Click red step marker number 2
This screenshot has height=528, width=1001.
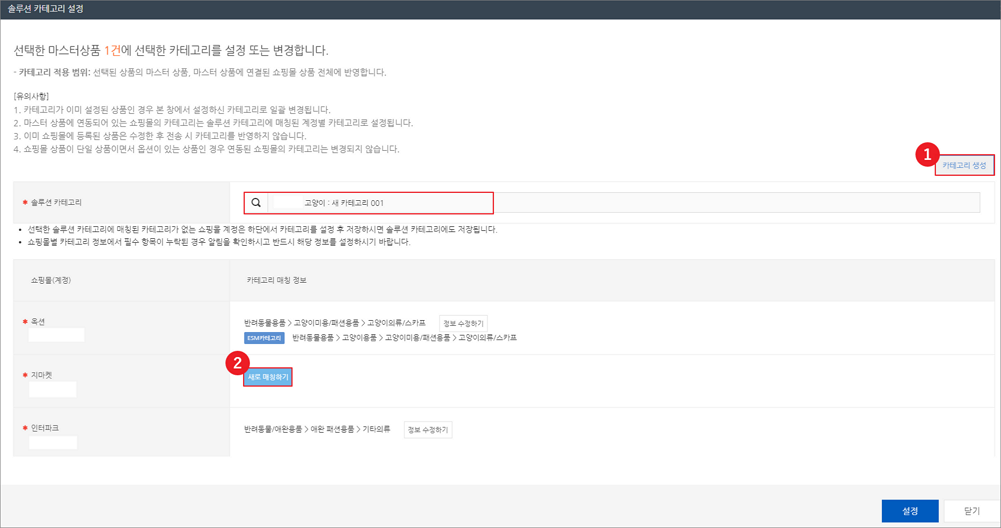[235, 364]
